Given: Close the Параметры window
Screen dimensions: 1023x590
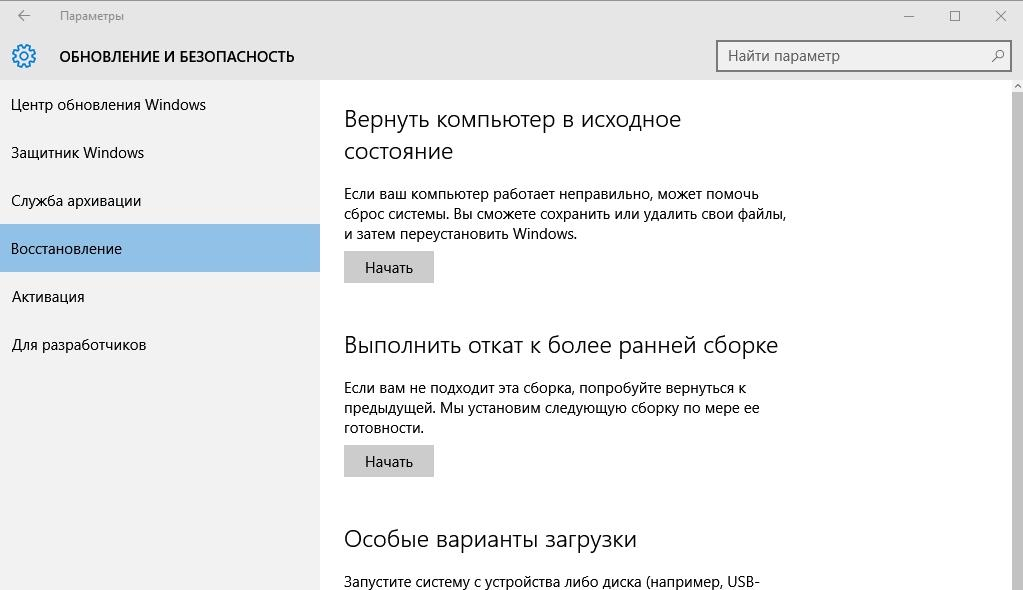Looking at the screenshot, I should click(1000, 16).
